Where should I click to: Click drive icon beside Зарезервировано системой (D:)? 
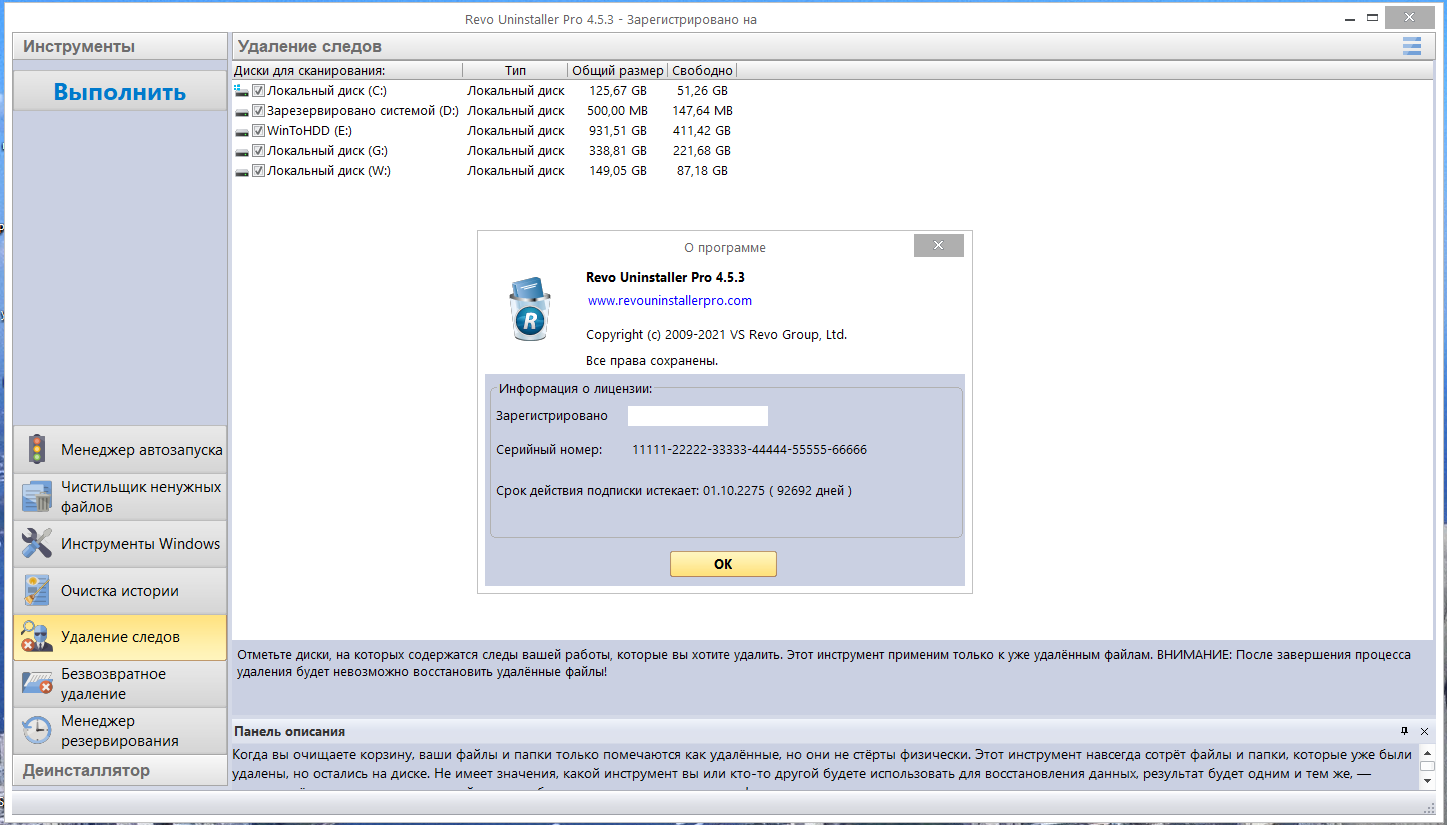[241, 111]
